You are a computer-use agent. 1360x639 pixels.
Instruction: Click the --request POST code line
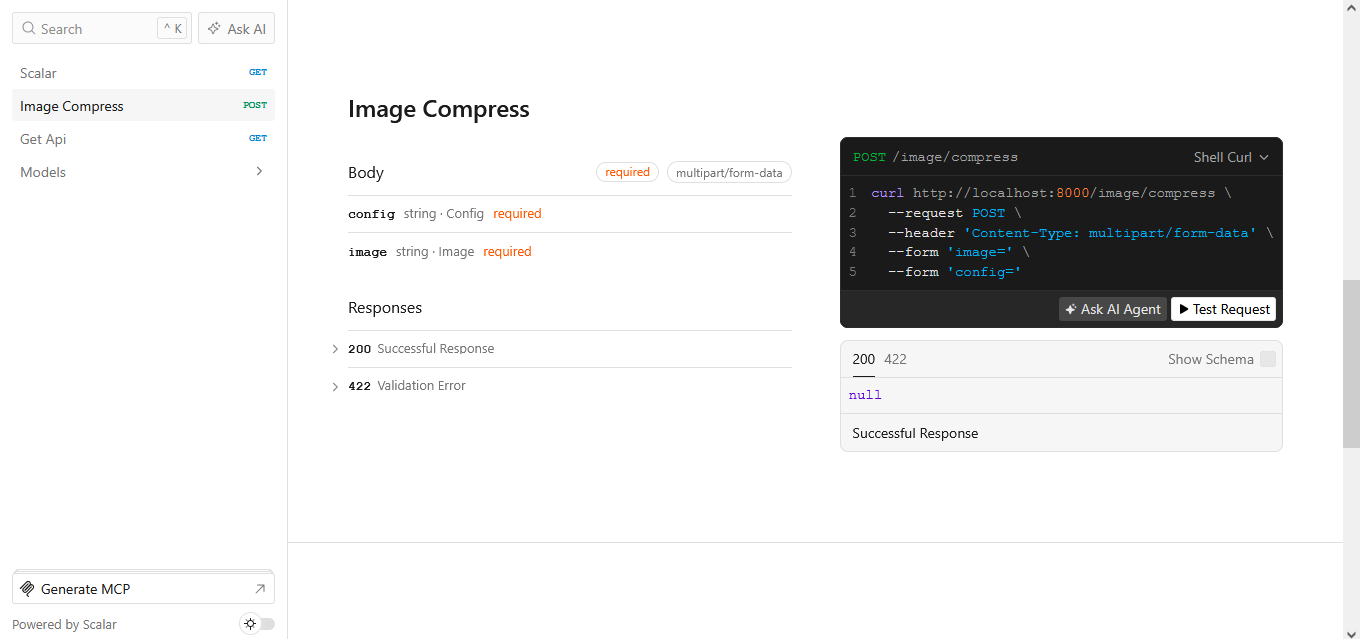coord(955,213)
